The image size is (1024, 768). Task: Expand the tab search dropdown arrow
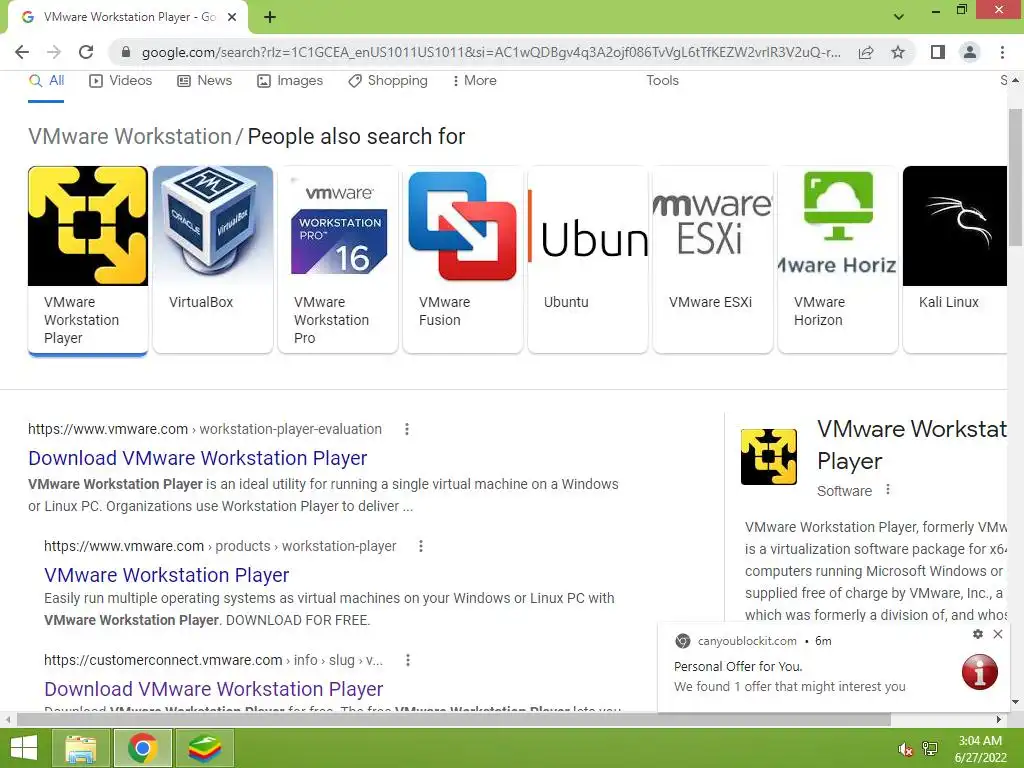pyautogui.click(x=899, y=17)
